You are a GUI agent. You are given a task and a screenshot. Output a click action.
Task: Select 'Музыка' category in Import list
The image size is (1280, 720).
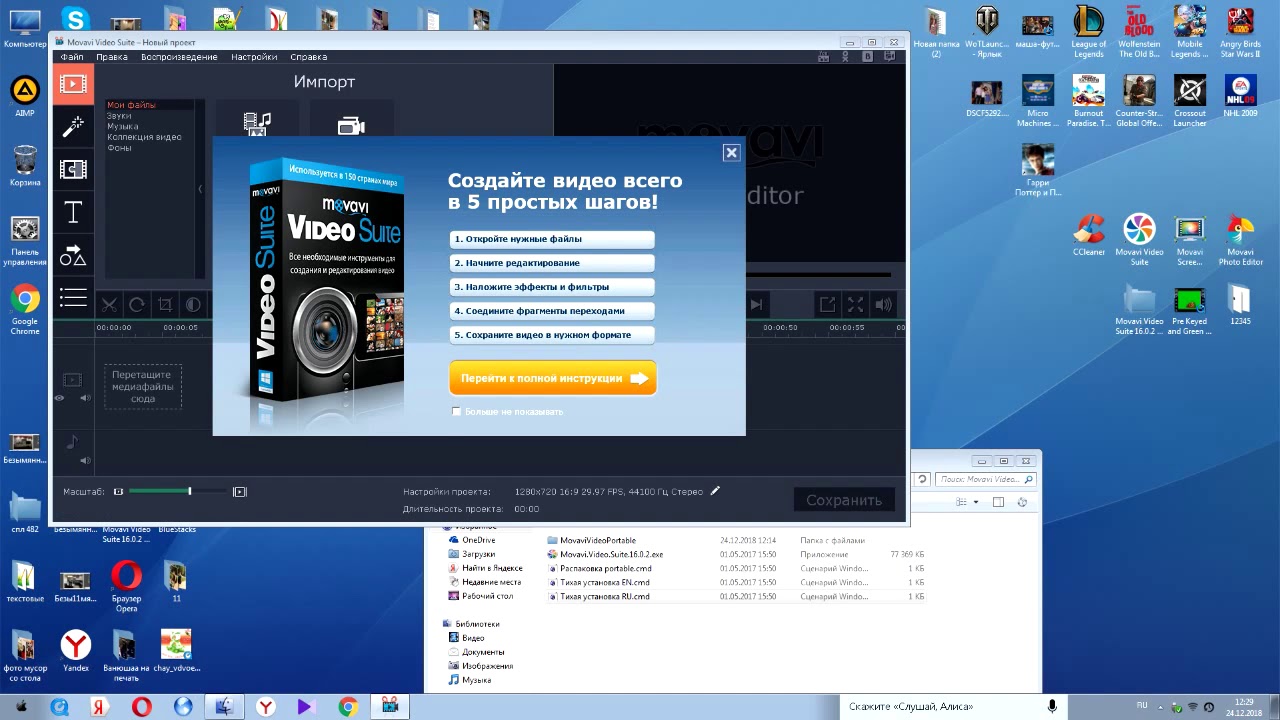point(123,126)
